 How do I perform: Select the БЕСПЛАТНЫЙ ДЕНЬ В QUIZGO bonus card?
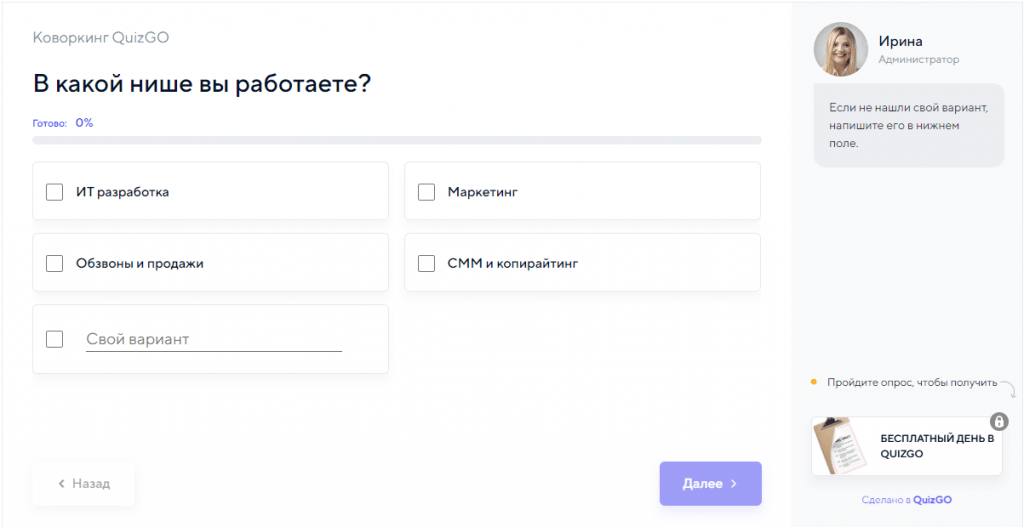pyautogui.click(x=906, y=446)
